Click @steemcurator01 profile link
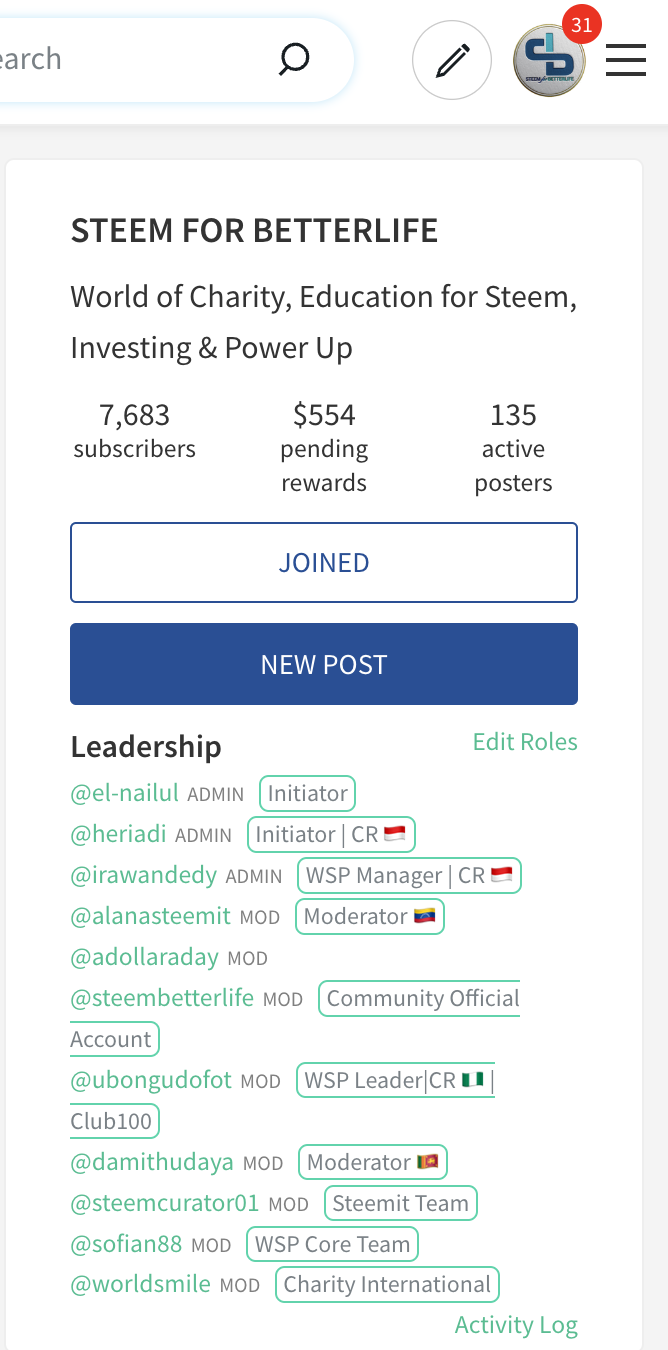The height and width of the screenshot is (1350, 668). tap(164, 1204)
